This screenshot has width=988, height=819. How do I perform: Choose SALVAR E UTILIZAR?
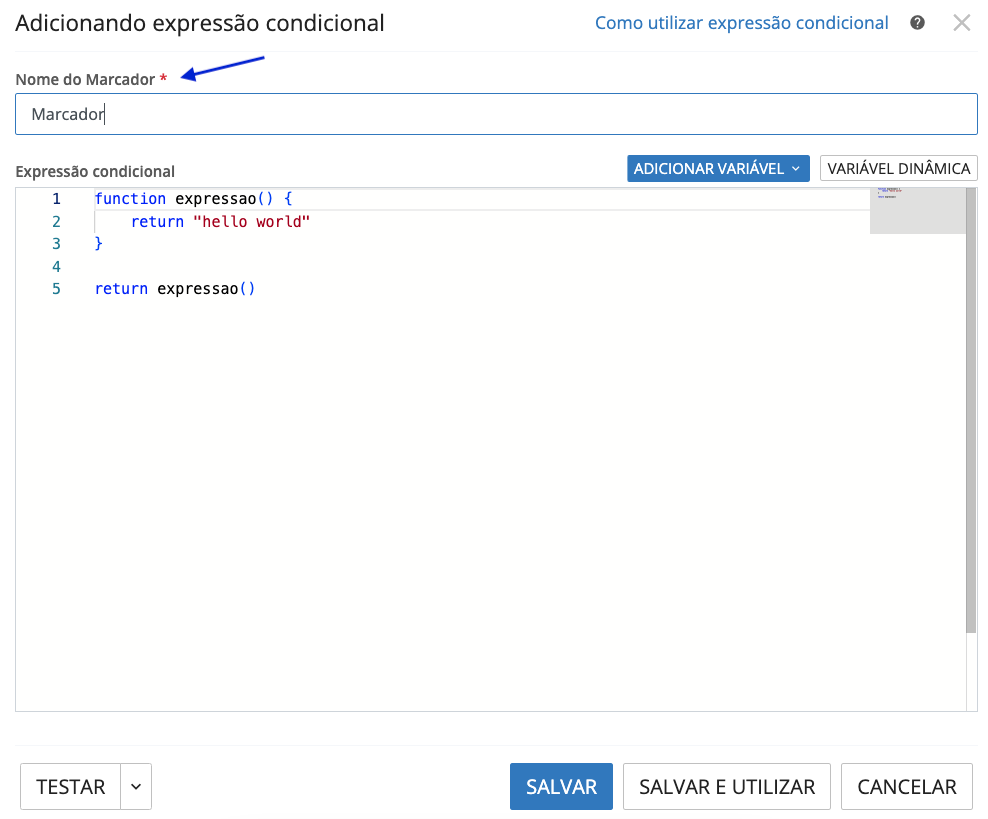point(727,787)
